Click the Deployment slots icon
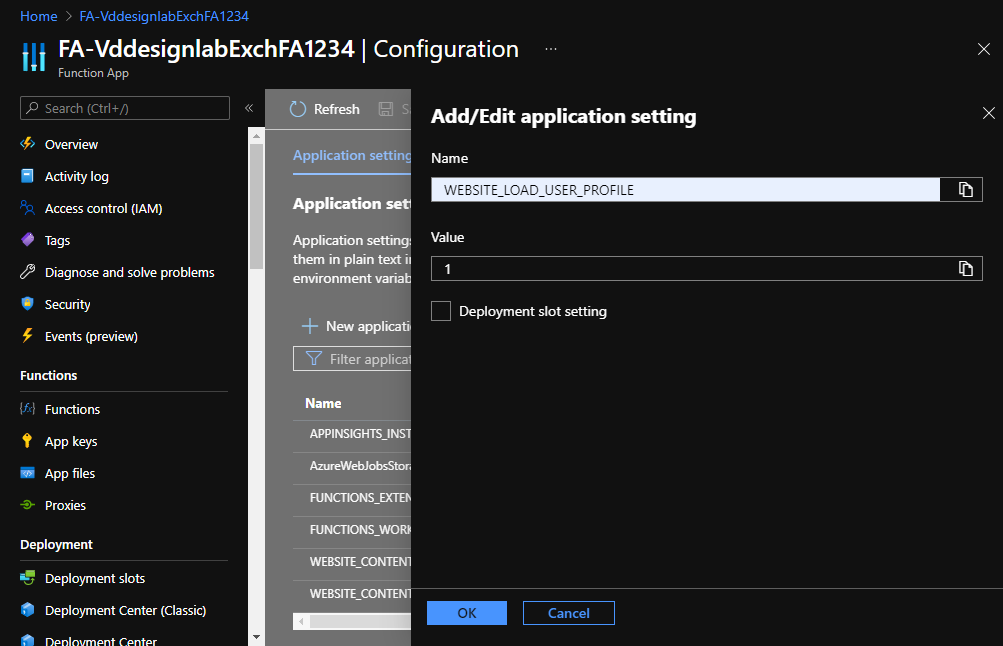 coord(28,578)
